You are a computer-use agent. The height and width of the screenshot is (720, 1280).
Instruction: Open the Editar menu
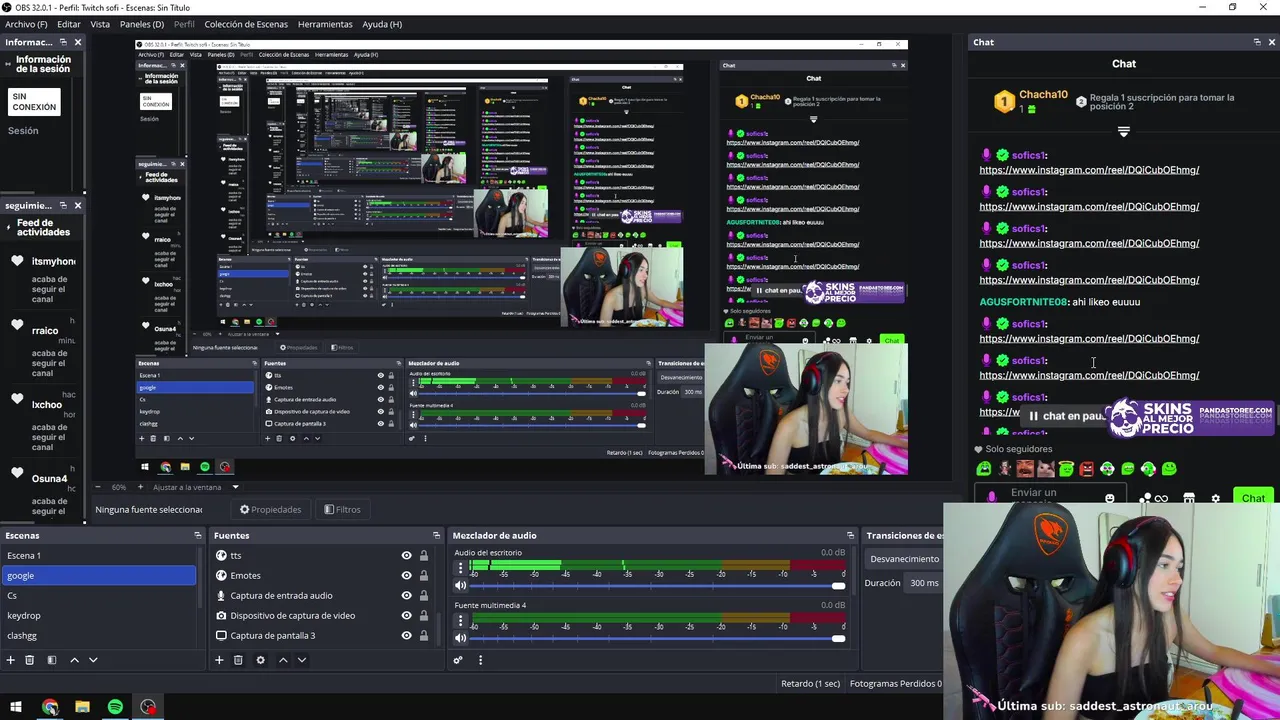[x=69, y=24]
